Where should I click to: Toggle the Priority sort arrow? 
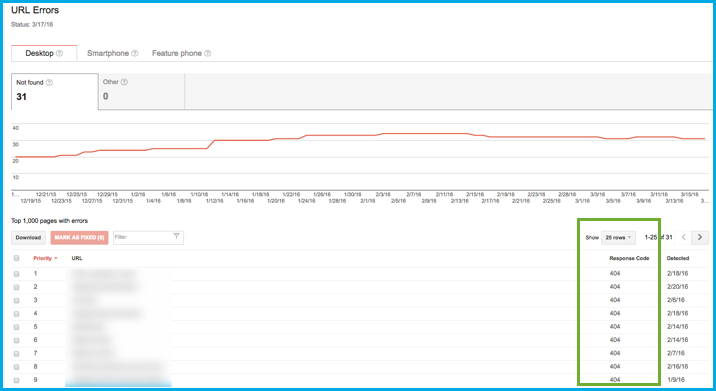tap(56, 259)
